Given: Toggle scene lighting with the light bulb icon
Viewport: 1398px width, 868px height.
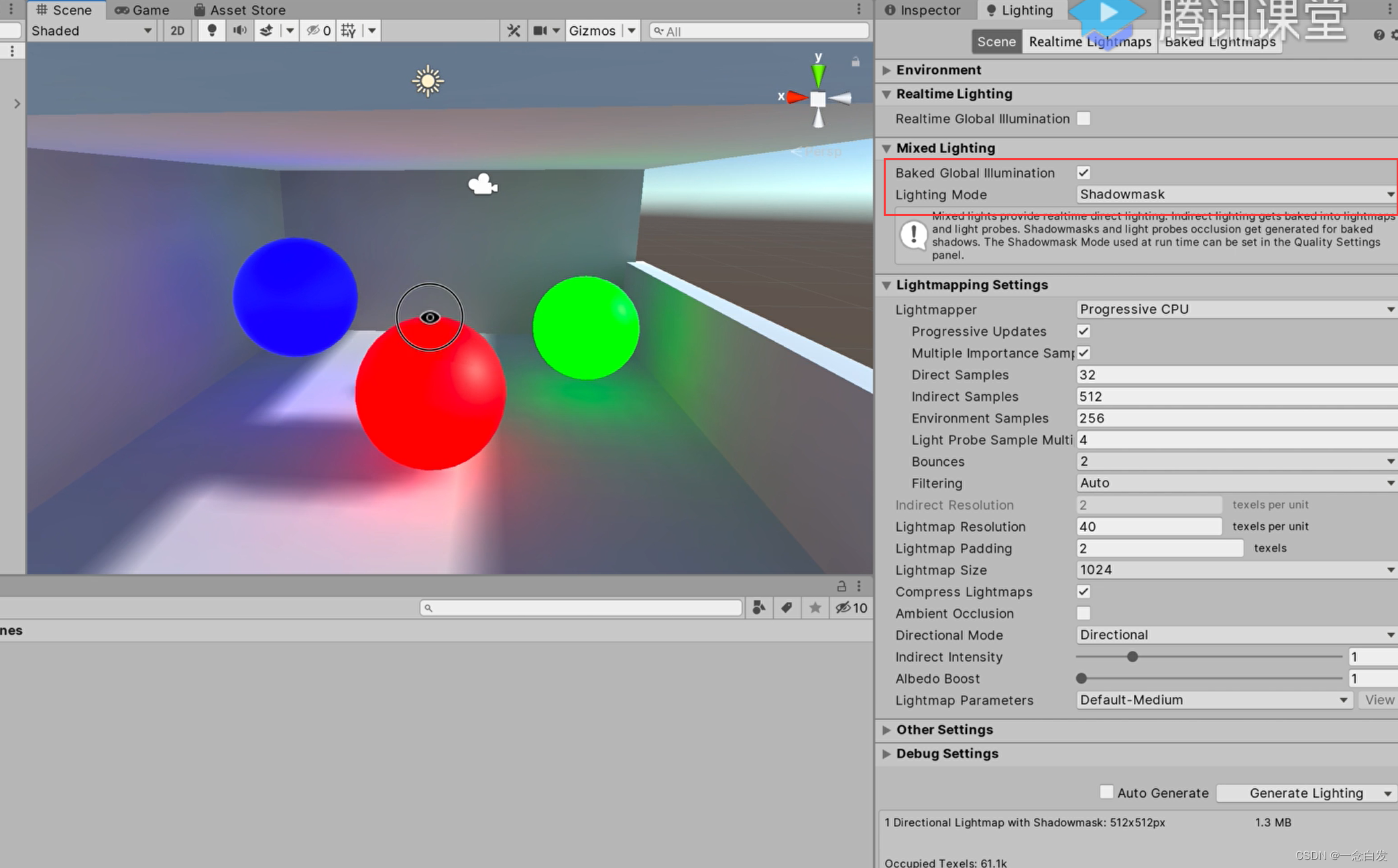Looking at the screenshot, I should click(211, 30).
